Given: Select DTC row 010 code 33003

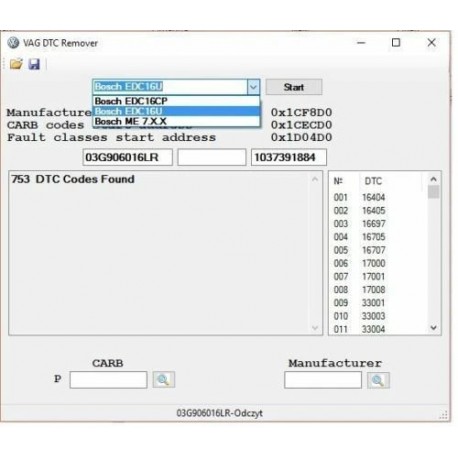Looking at the screenshot, I should (378, 316).
